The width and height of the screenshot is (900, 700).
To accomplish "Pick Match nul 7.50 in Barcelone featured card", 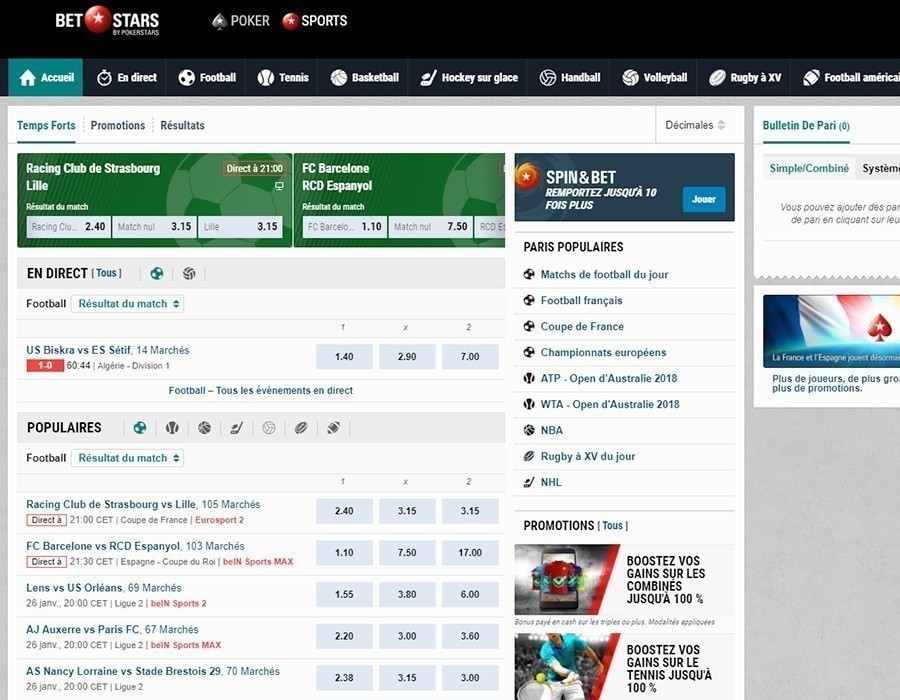I will (x=430, y=227).
